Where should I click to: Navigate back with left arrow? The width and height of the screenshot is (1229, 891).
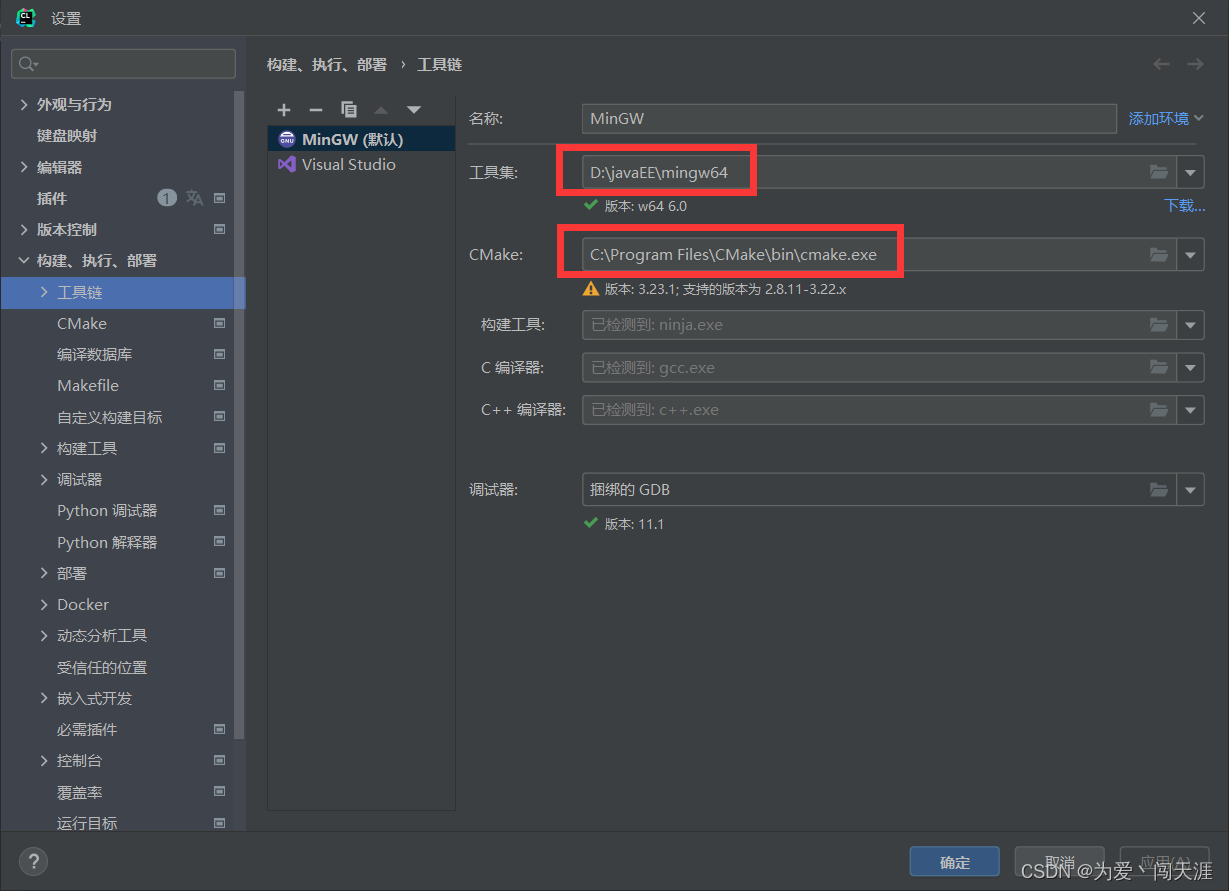(x=1161, y=64)
